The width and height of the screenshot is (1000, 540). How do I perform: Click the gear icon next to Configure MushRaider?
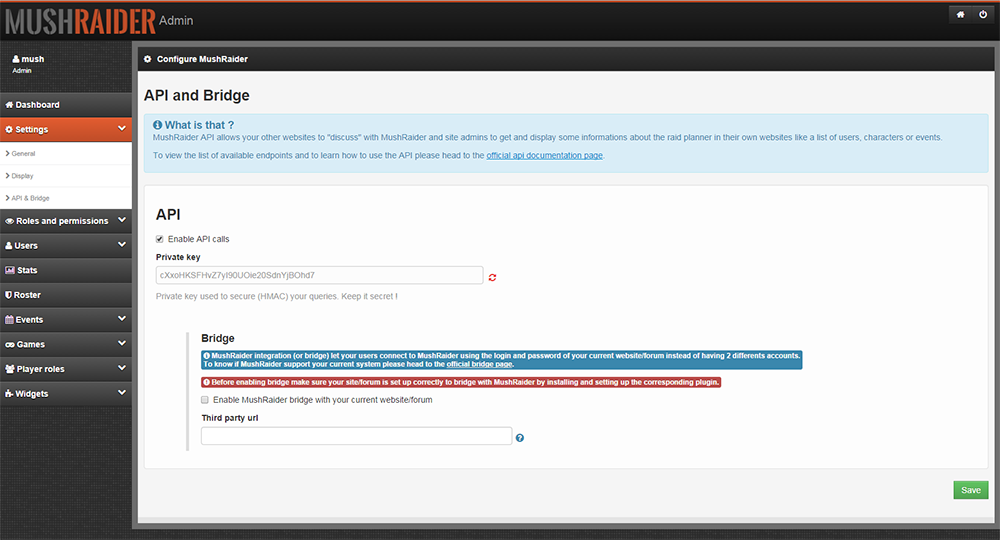click(x=147, y=59)
